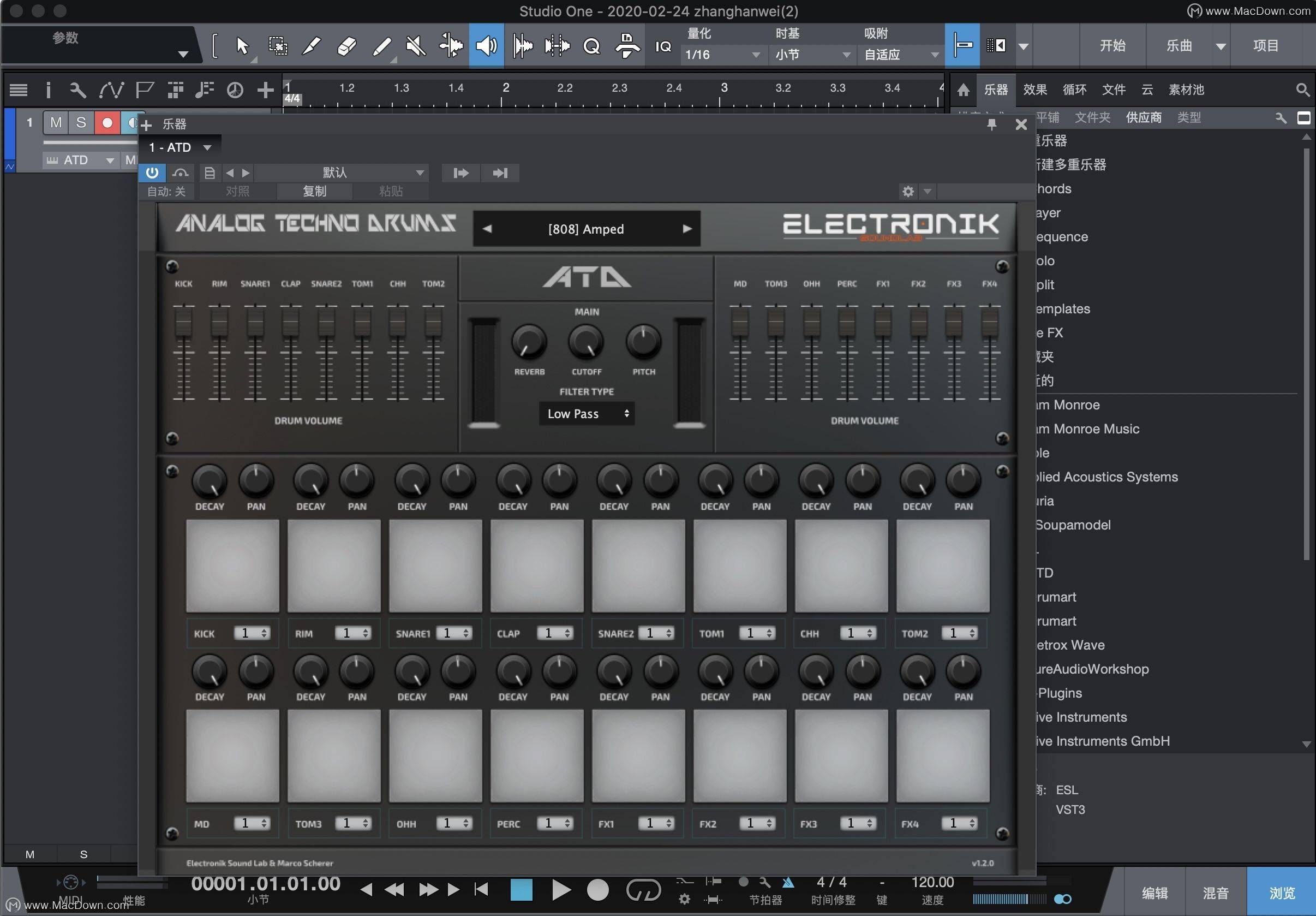Image resolution: width=1316 pixels, height=916 pixels.
Task: Toggle snap to grid button
Action: click(x=962, y=46)
